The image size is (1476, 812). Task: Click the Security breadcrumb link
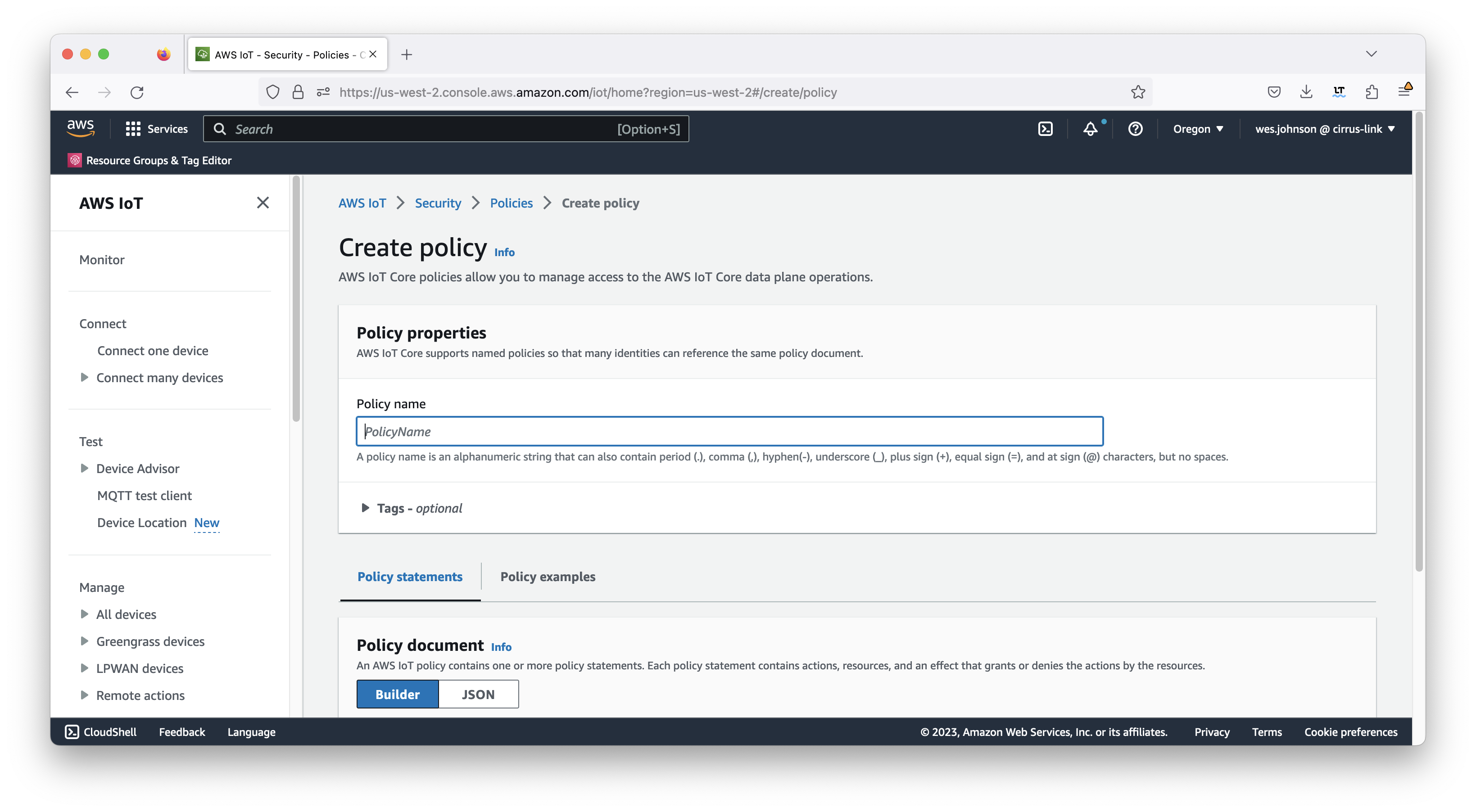click(x=438, y=203)
